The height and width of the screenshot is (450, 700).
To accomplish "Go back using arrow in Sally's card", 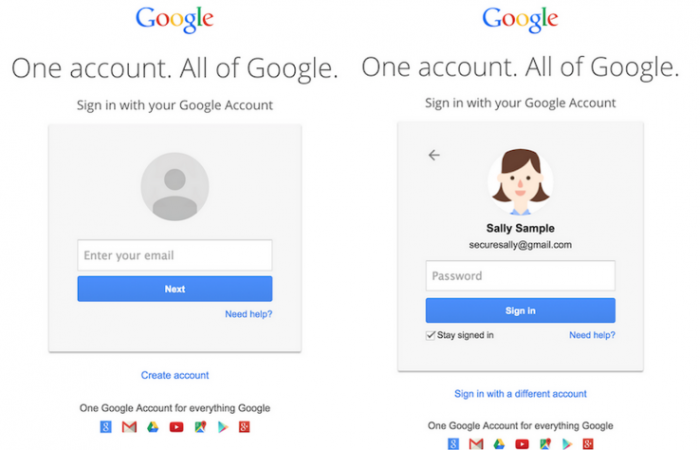I will point(433,155).
